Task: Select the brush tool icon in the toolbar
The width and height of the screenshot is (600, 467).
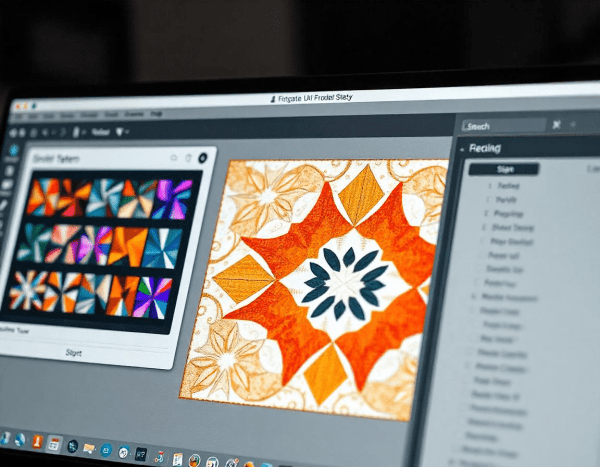Action: [76, 132]
